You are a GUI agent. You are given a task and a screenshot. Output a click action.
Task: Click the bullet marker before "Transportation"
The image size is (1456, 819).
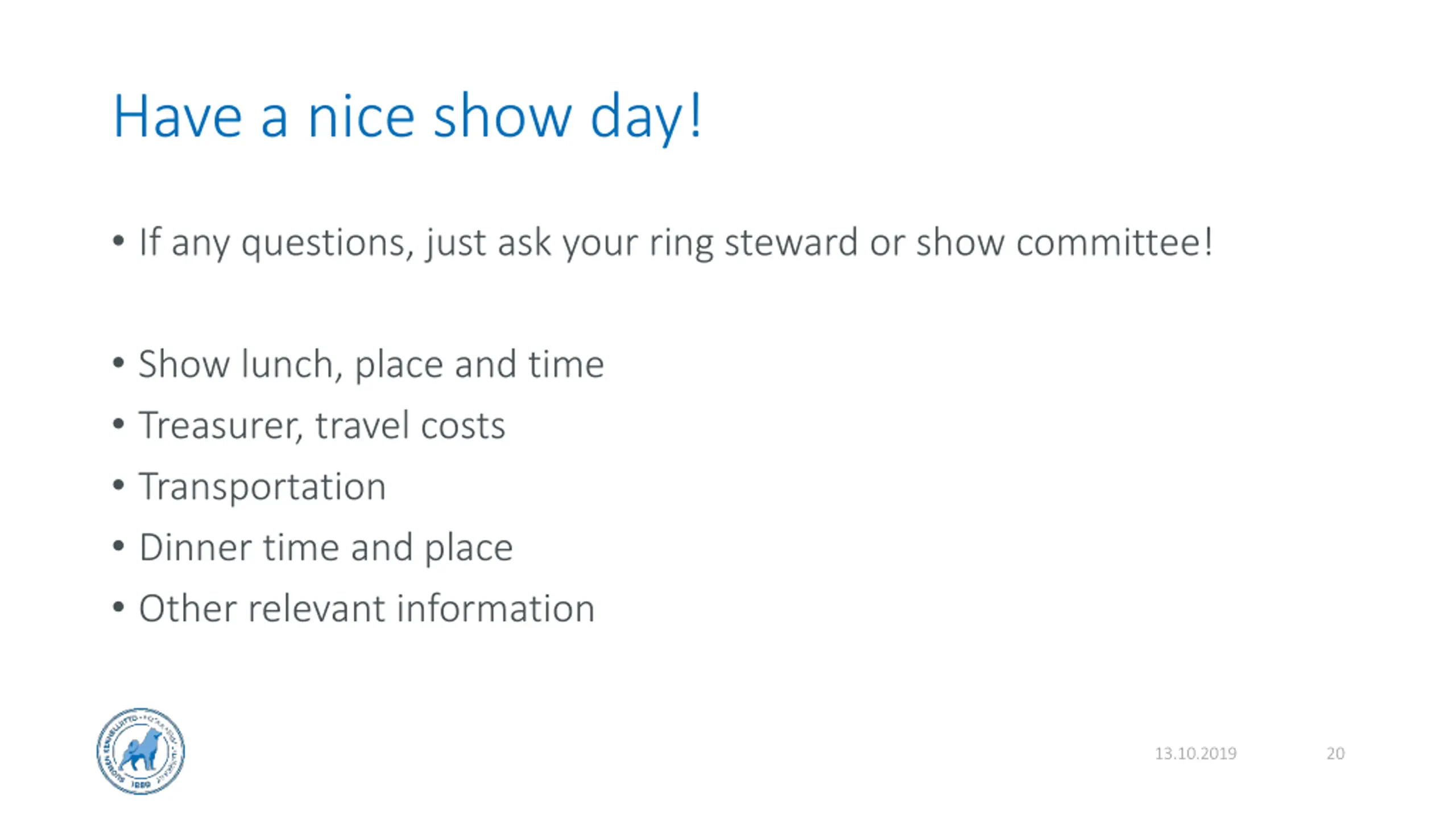click(118, 485)
